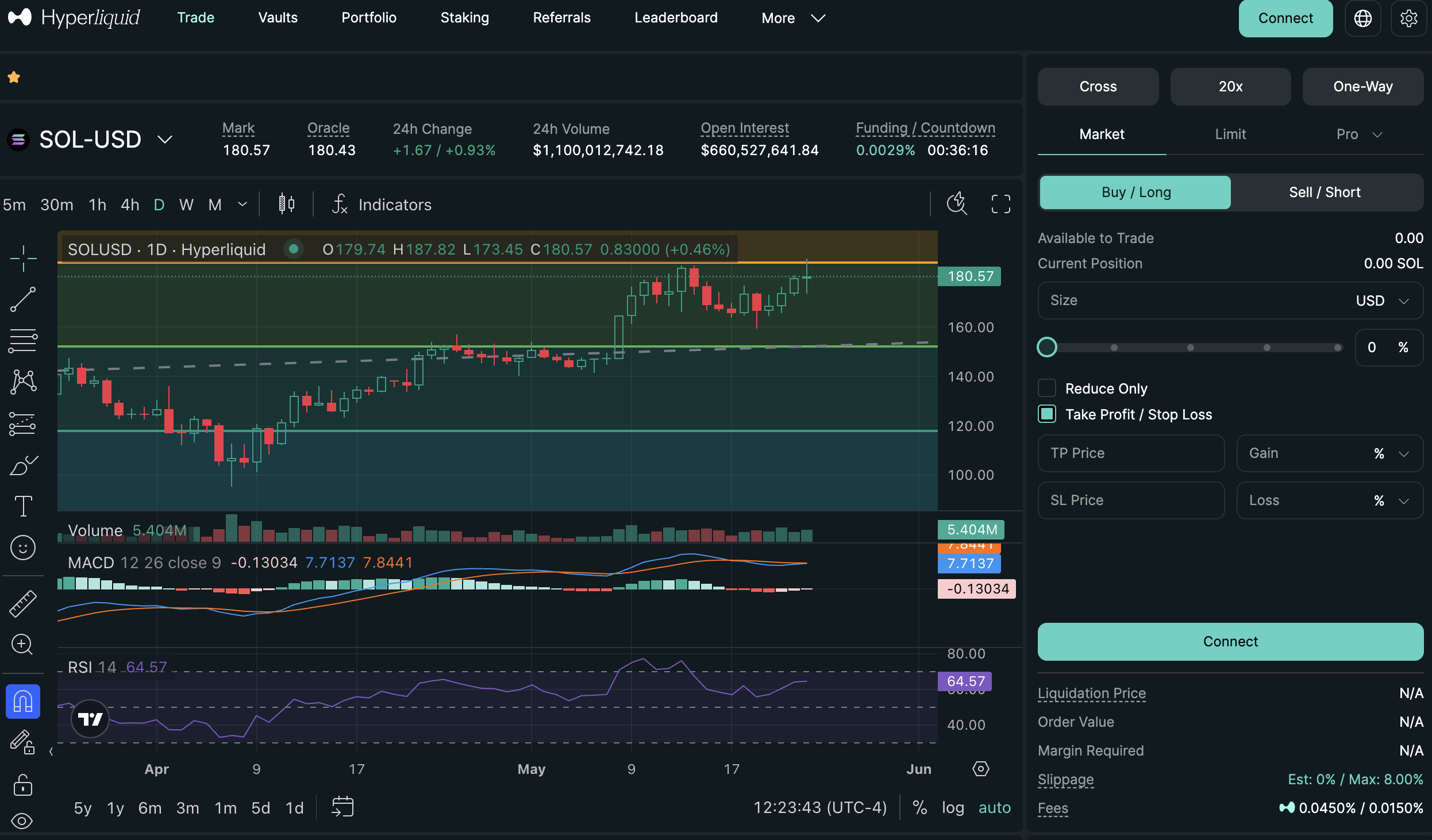The image size is (1432, 840).
Task: Uncheck Take Profit / Stop Loss checkbox
Action: click(x=1047, y=414)
